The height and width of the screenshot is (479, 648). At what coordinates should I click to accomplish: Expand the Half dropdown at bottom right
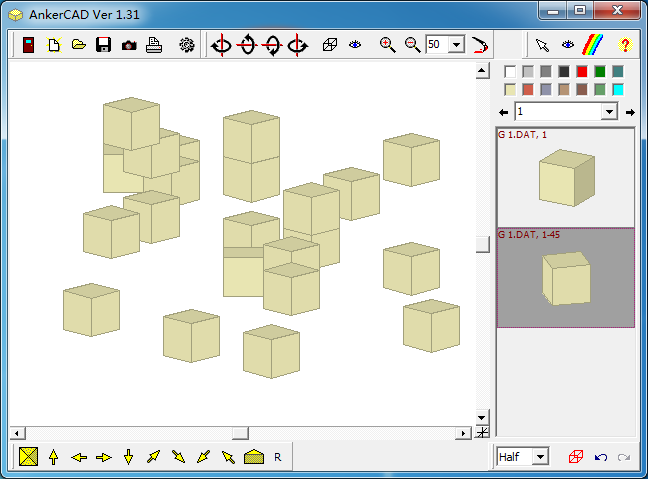(x=541, y=457)
